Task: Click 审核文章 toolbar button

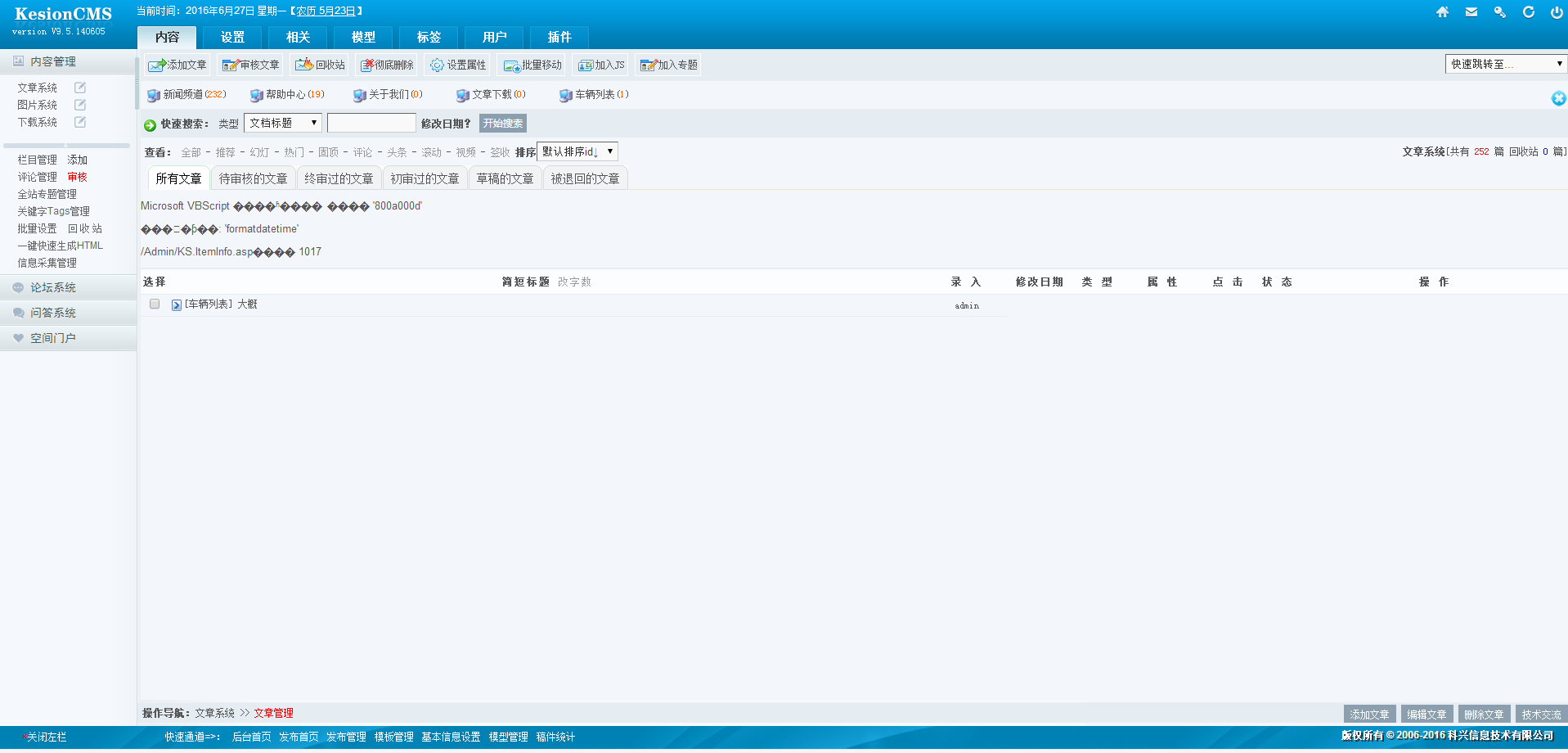Action: pyautogui.click(x=251, y=65)
